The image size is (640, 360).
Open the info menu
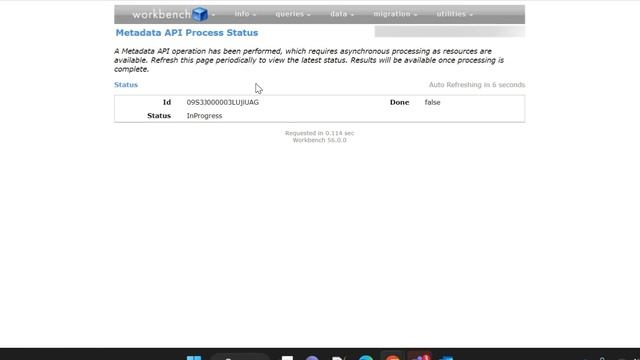click(245, 14)
